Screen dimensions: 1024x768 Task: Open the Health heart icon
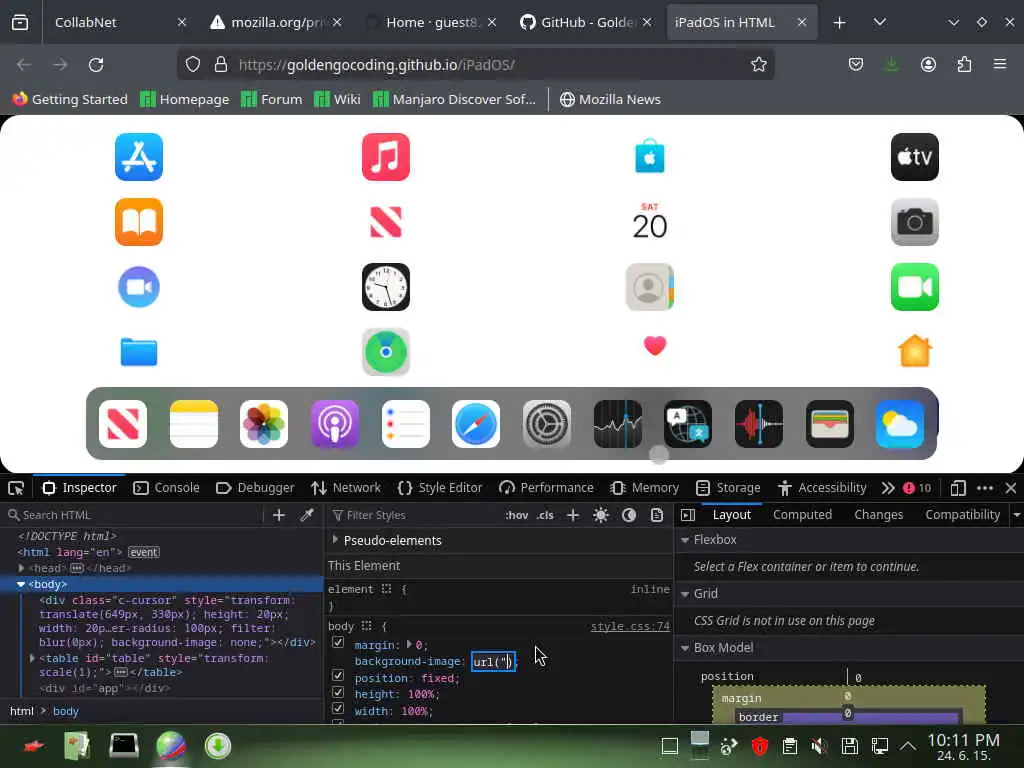[x=654, y=345]
